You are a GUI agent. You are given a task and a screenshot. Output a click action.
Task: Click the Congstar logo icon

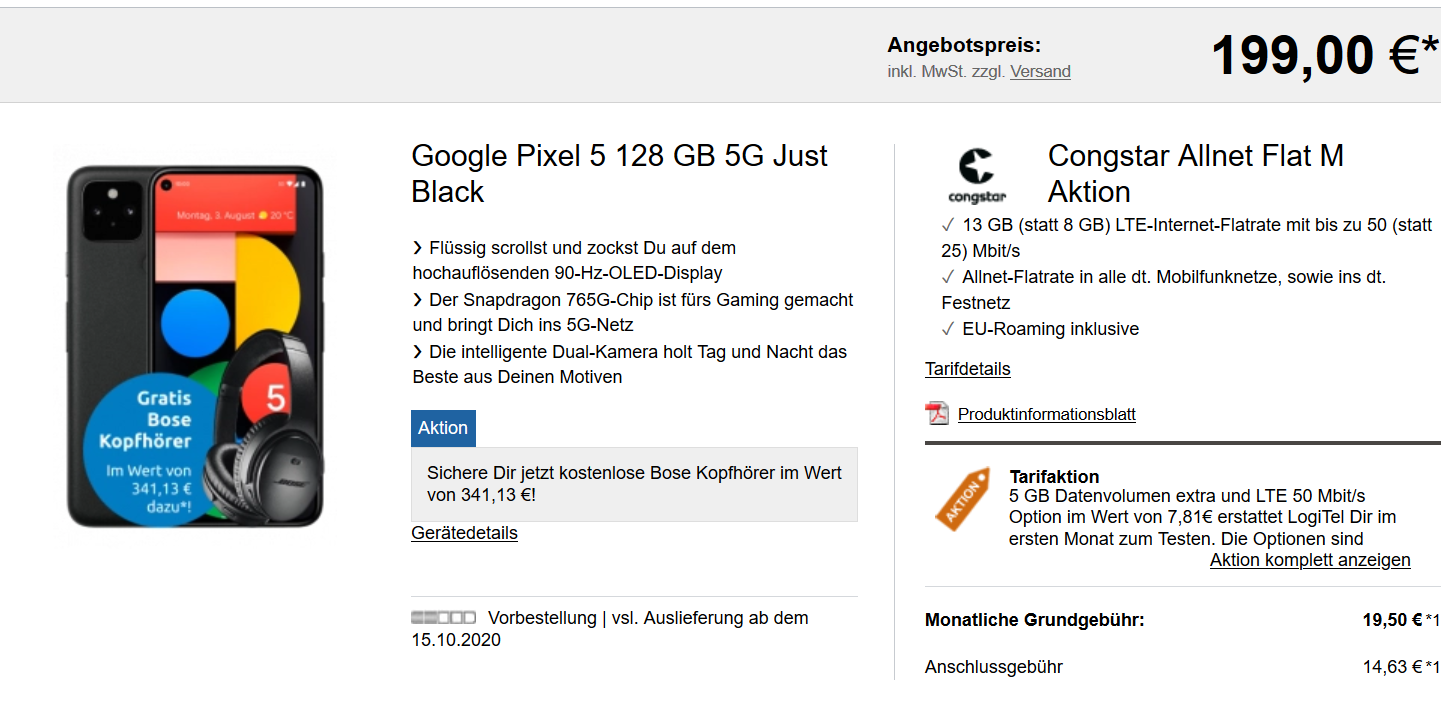click(977, 176)
